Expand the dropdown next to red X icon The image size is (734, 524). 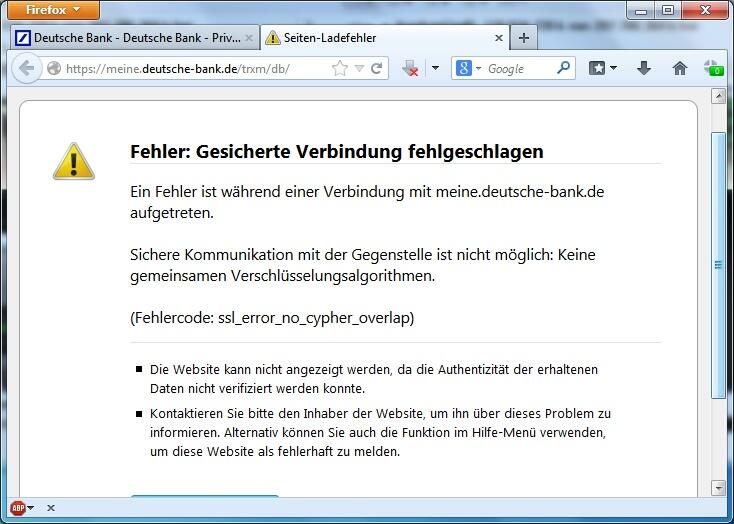[x=435, y=68]
